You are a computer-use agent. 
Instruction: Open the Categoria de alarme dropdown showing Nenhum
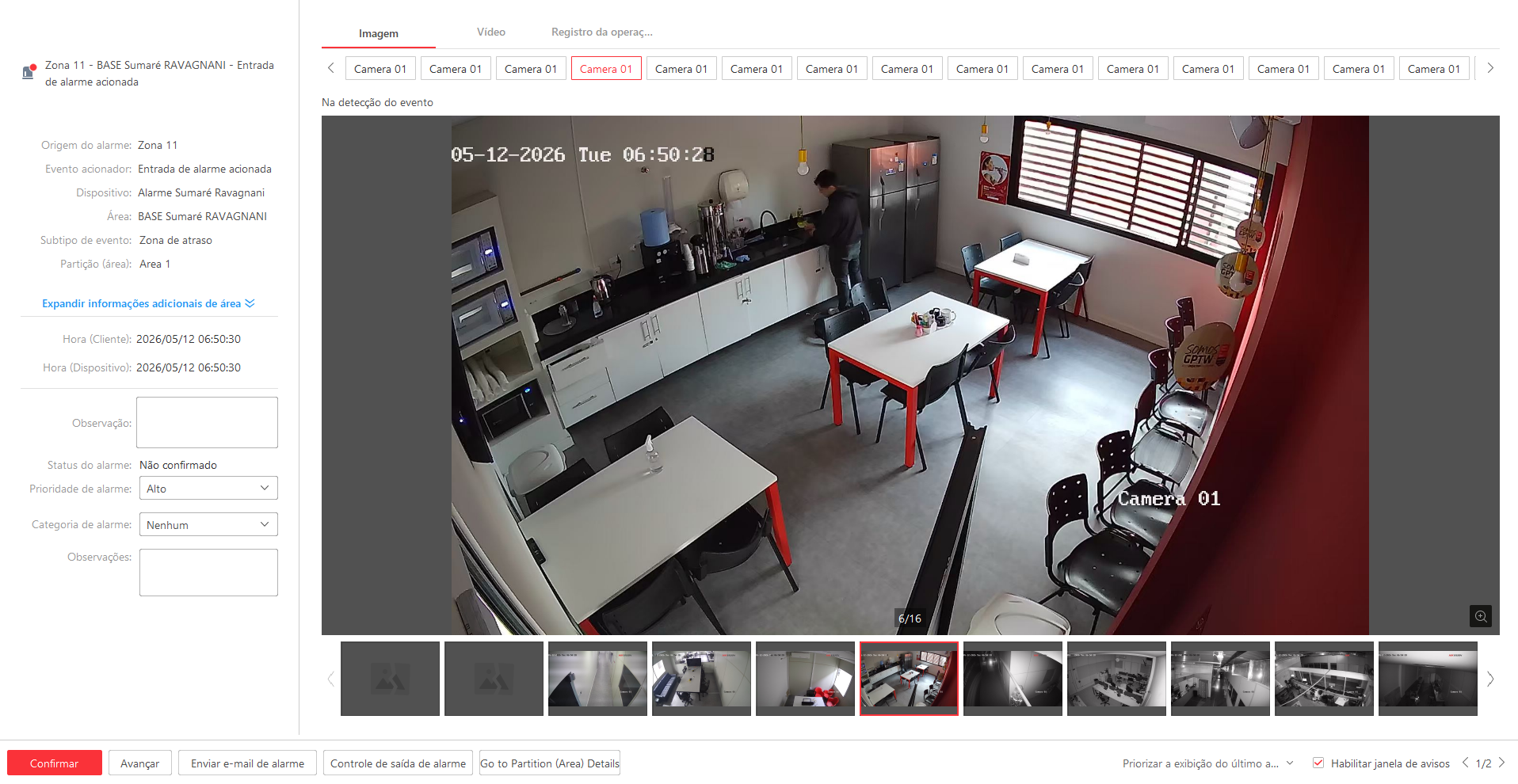click(x=208, y=524)
